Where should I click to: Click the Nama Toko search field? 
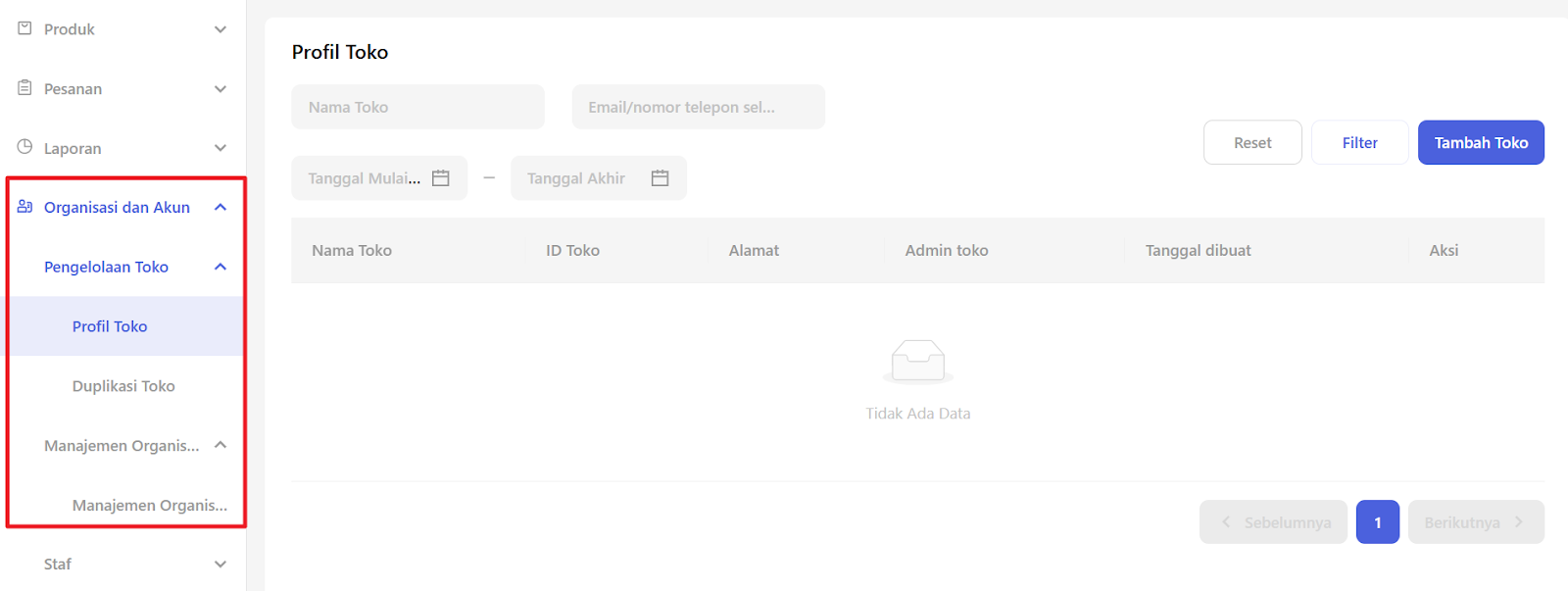tap(417, 107)
